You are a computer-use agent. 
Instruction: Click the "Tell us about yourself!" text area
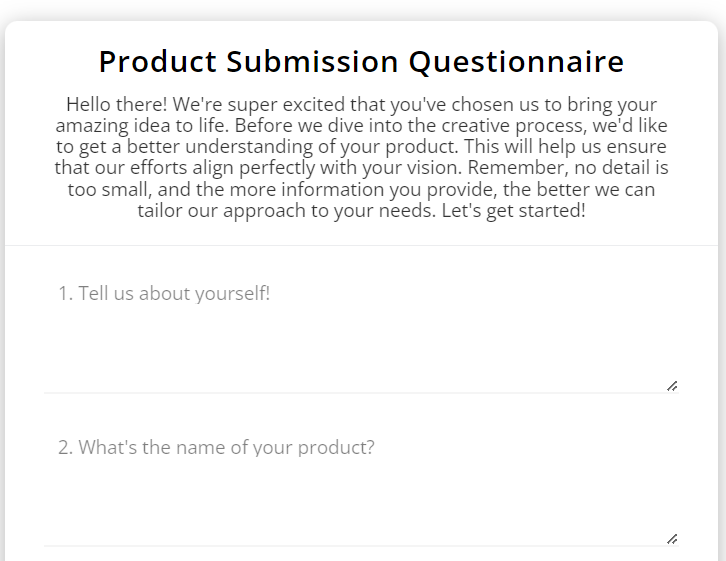coord(361,331)
